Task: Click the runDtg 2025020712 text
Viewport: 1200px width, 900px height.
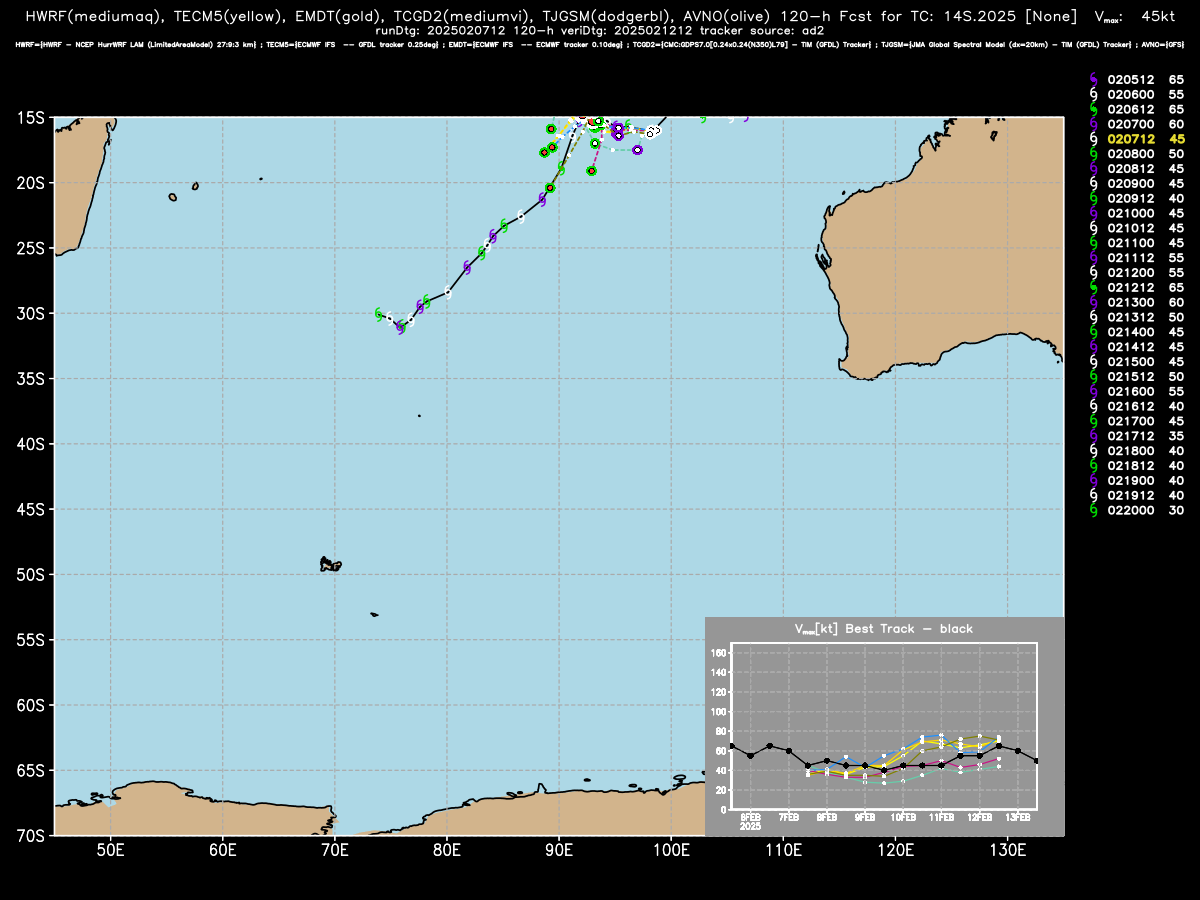Action: click(443, 30)
